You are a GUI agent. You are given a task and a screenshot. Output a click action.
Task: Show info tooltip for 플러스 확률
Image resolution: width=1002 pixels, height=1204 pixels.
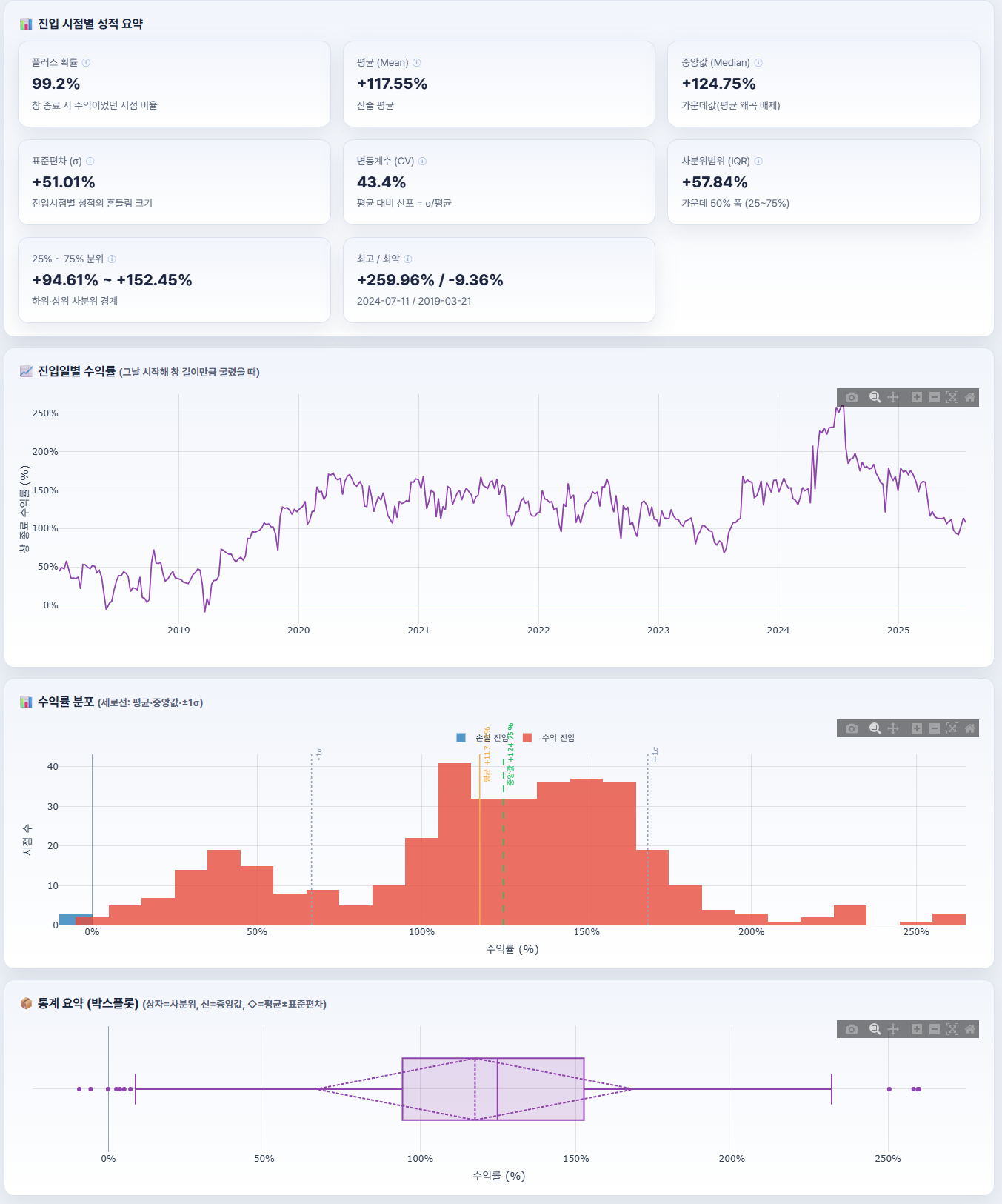point(86,63)
